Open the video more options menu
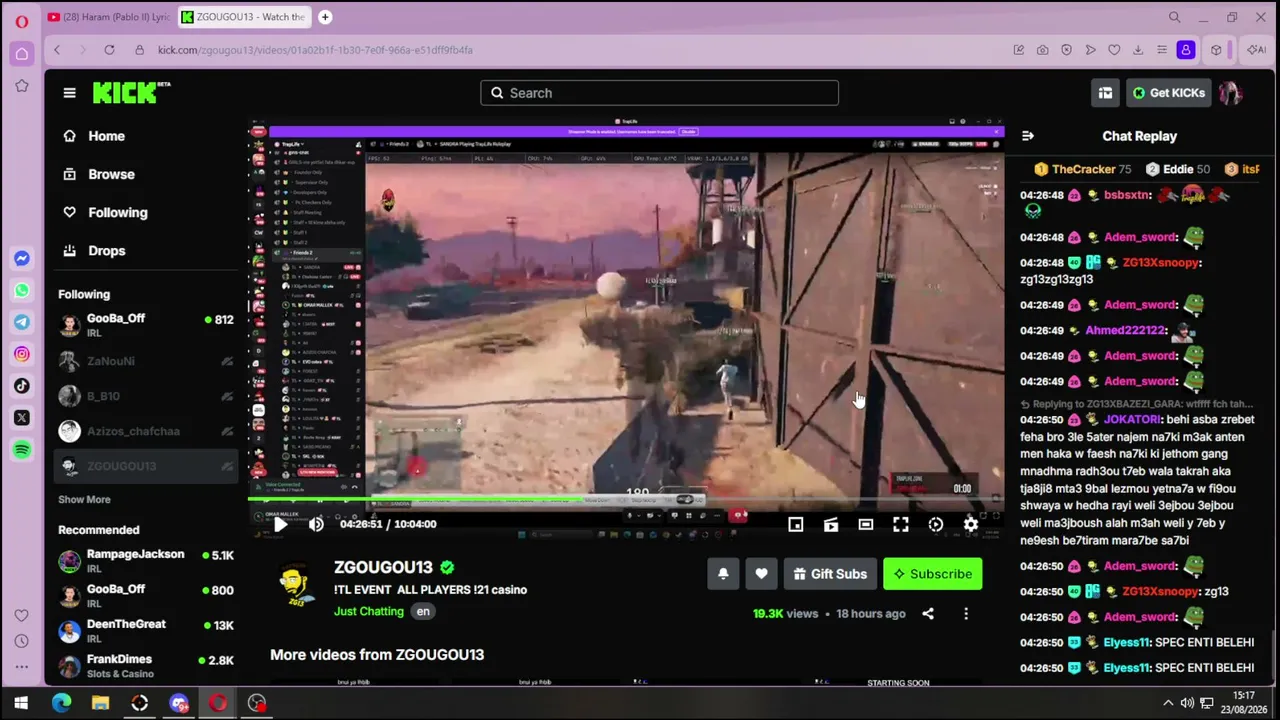 [966, 614]
